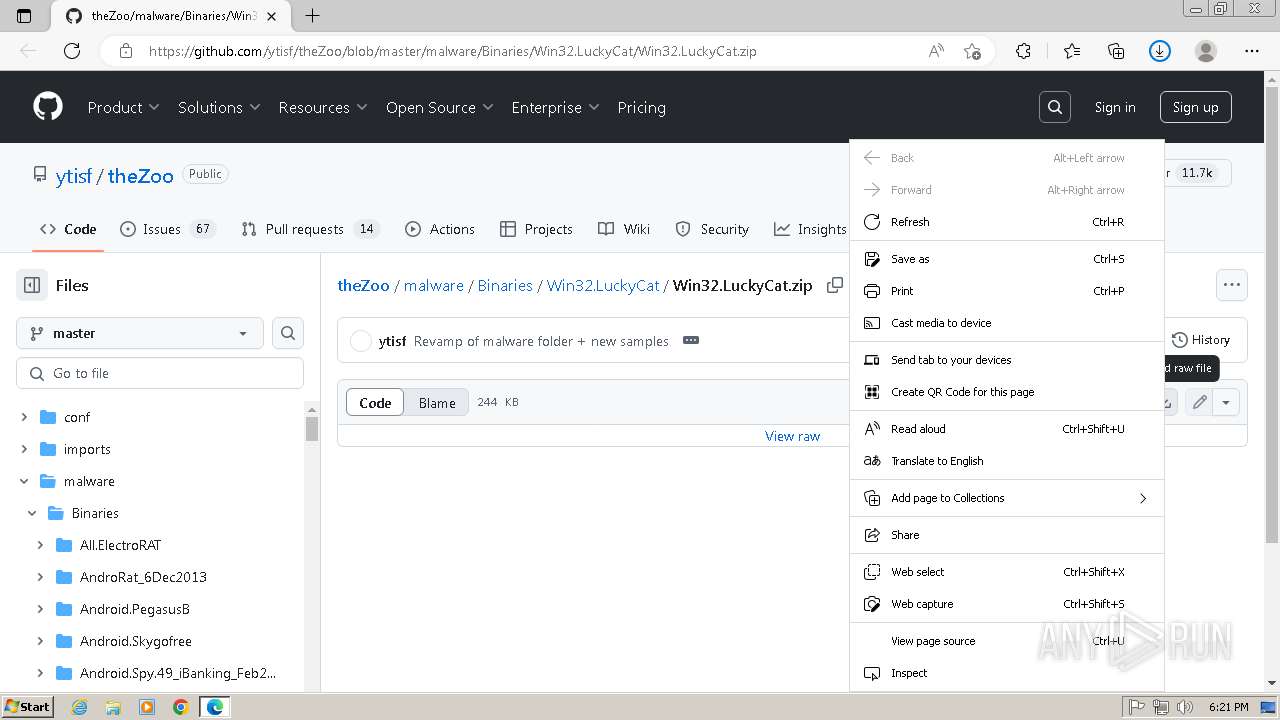Open edit options dropdown arrow
1280x720 pixels.
pos(1226,402)
